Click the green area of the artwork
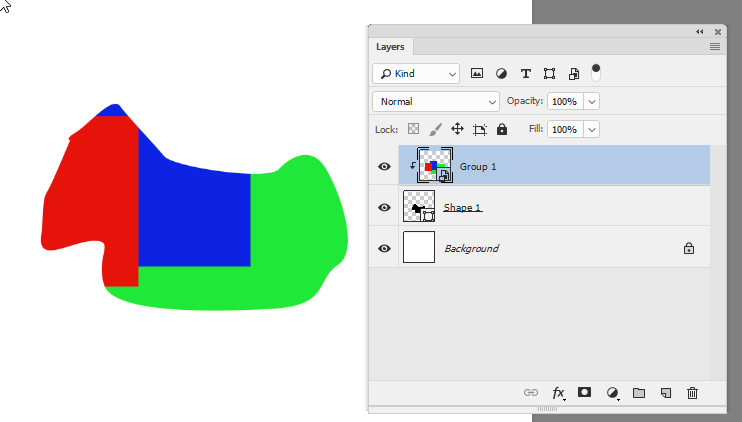Screen dimensions: 742x422 pos(293,237)
